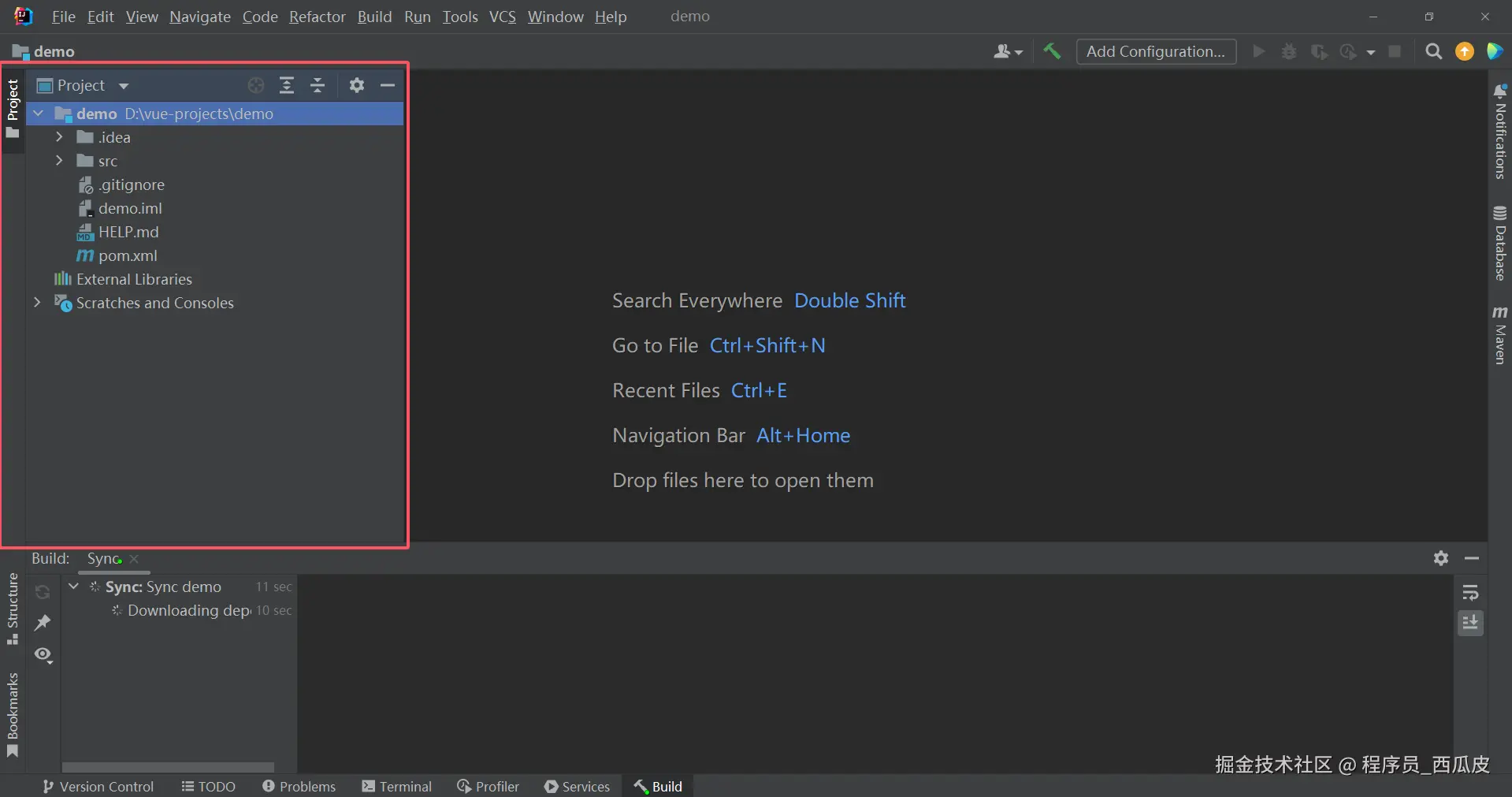The height and width of the screenshot is (797, 1512).
Task: Open Build panel settings gear
Action: point(1441,558)
